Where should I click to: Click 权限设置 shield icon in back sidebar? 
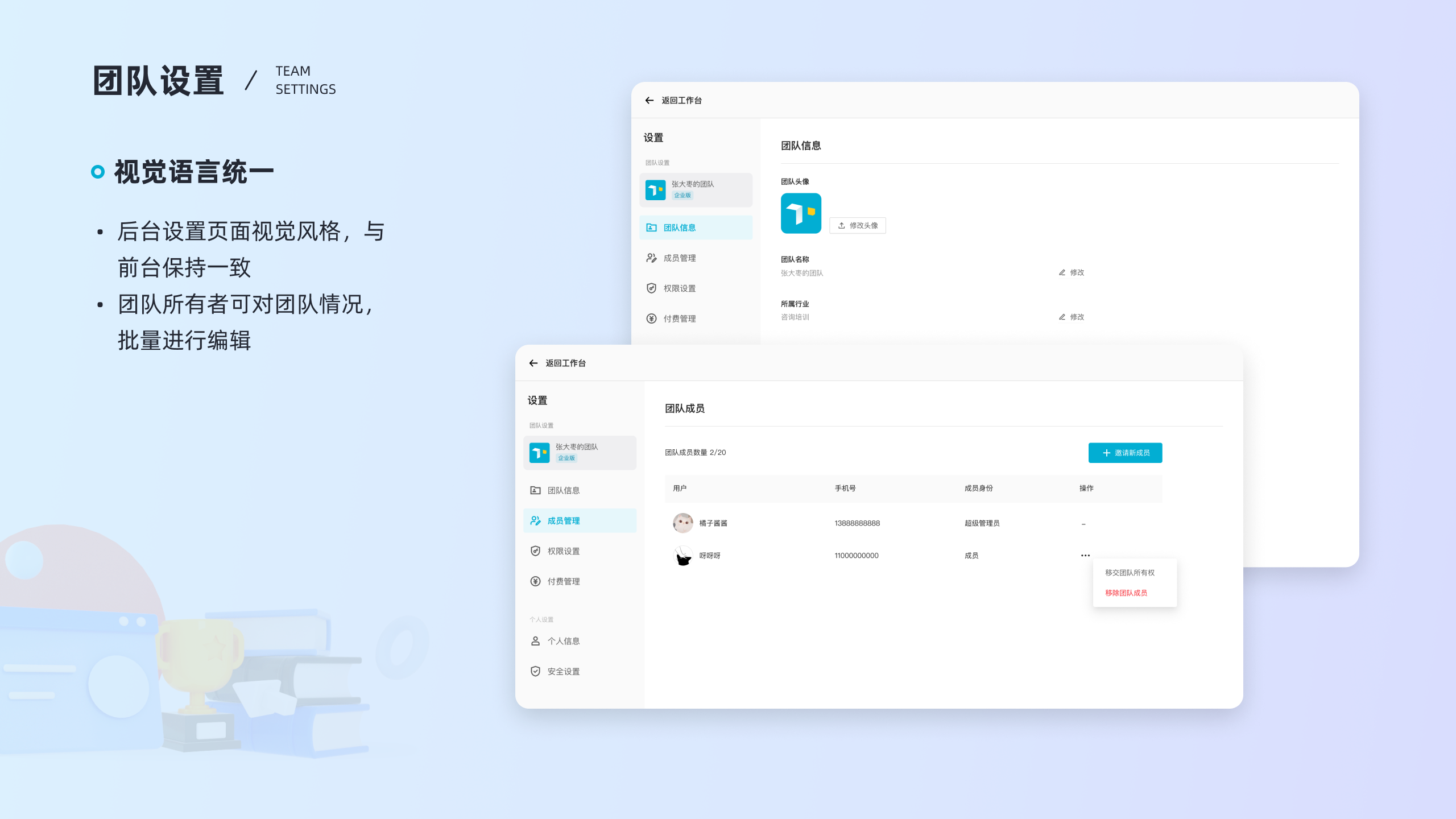651,288
